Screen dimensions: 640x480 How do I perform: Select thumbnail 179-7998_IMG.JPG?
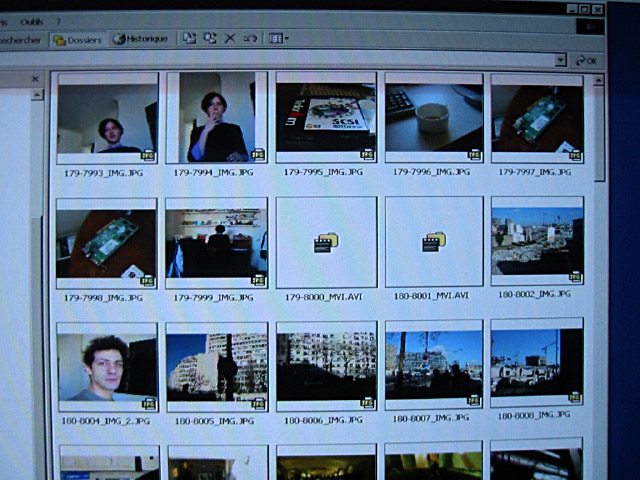point(107,244)
